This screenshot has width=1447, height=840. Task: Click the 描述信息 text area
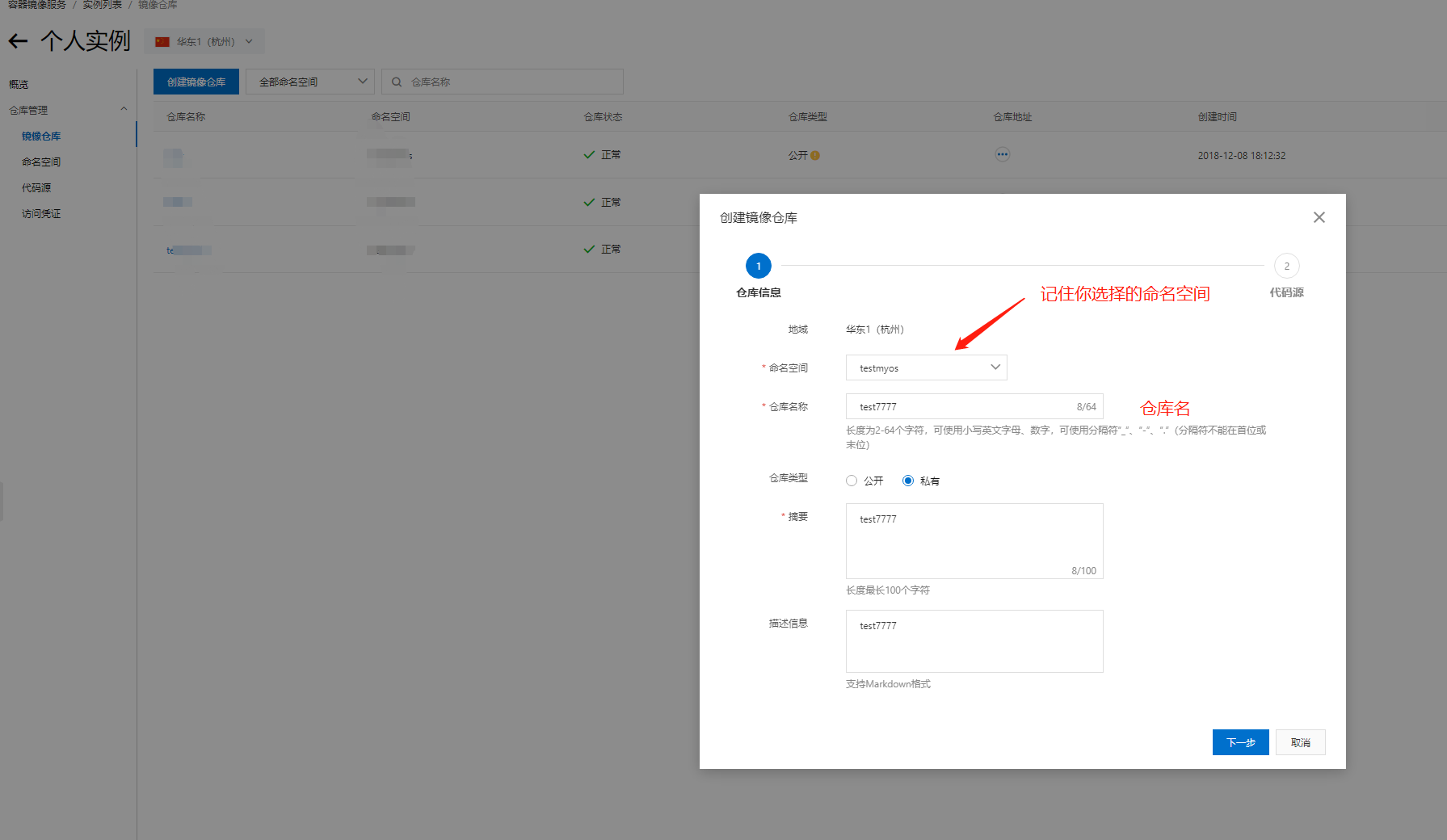click(974, 641)
